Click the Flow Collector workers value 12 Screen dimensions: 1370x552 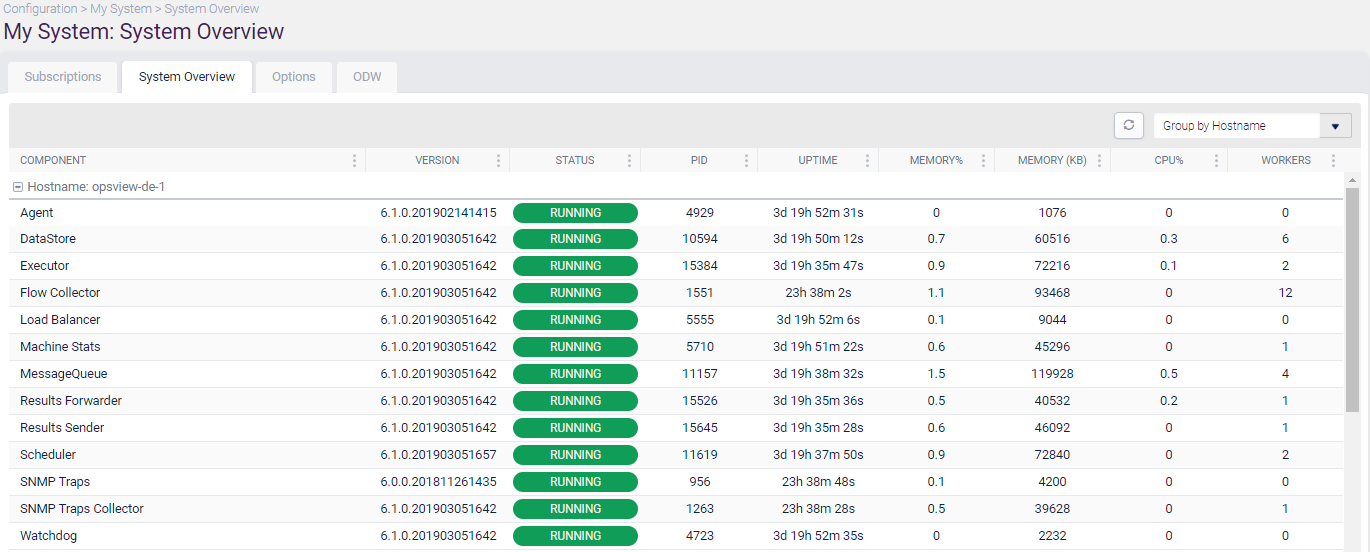click(x=1285, y=293)
